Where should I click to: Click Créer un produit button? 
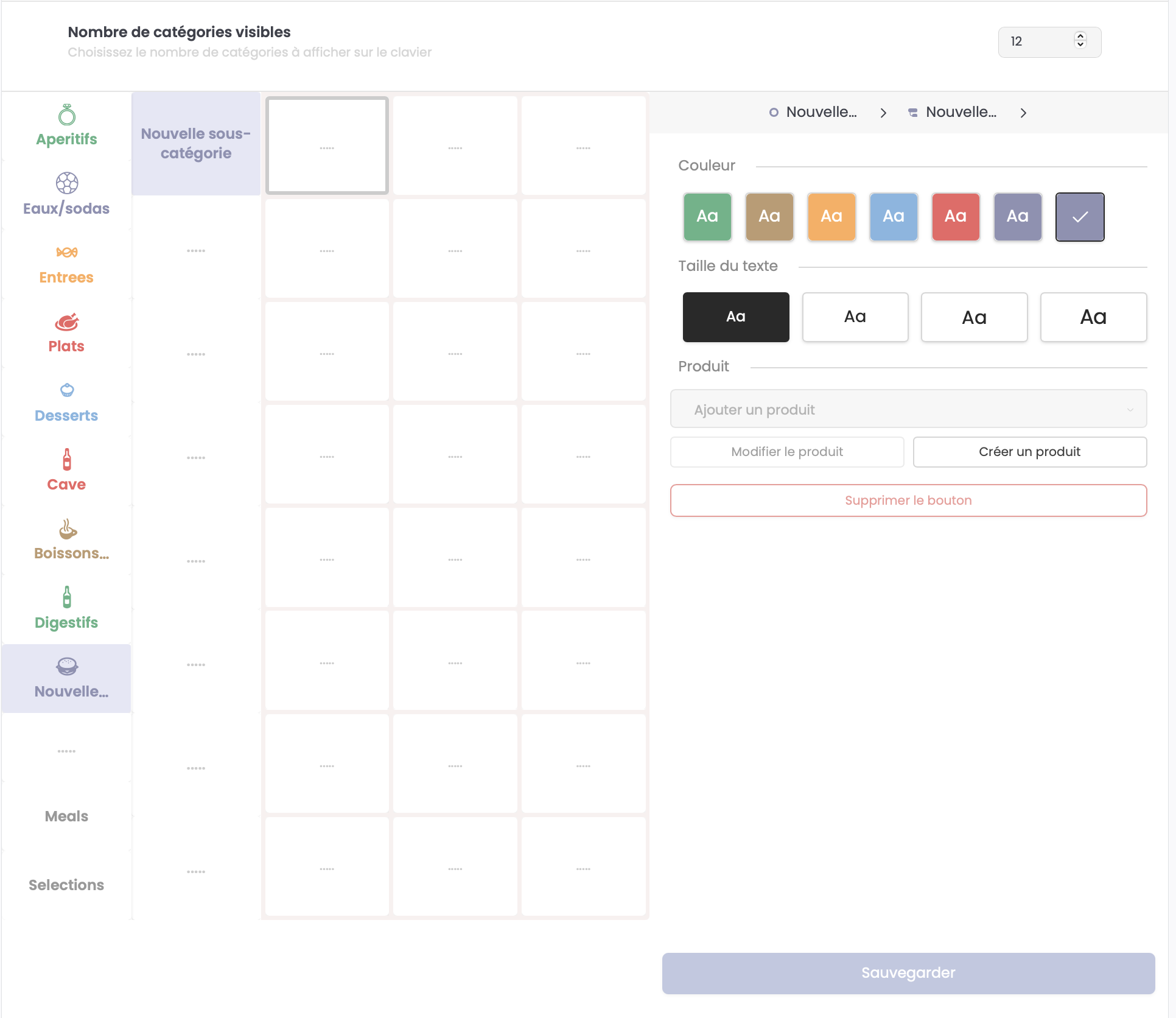click(x=1029, y=452)
